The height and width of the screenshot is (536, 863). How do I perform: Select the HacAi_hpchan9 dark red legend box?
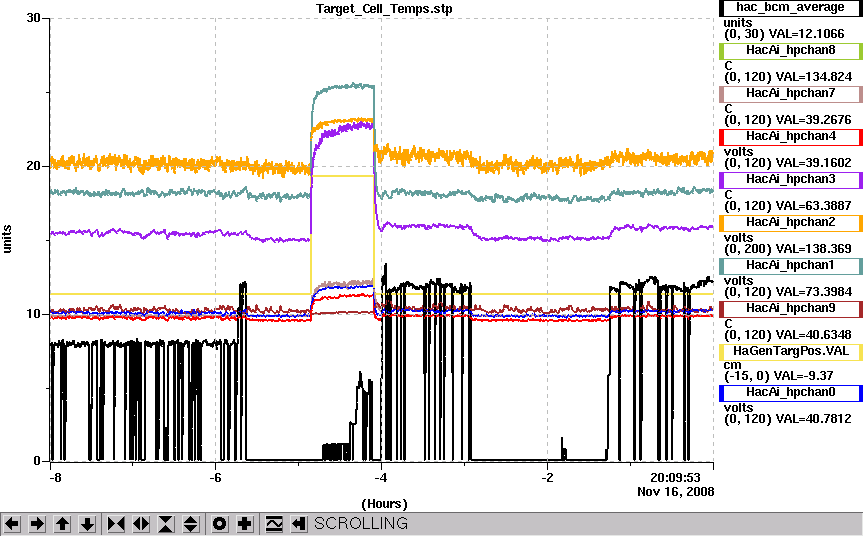790,309
